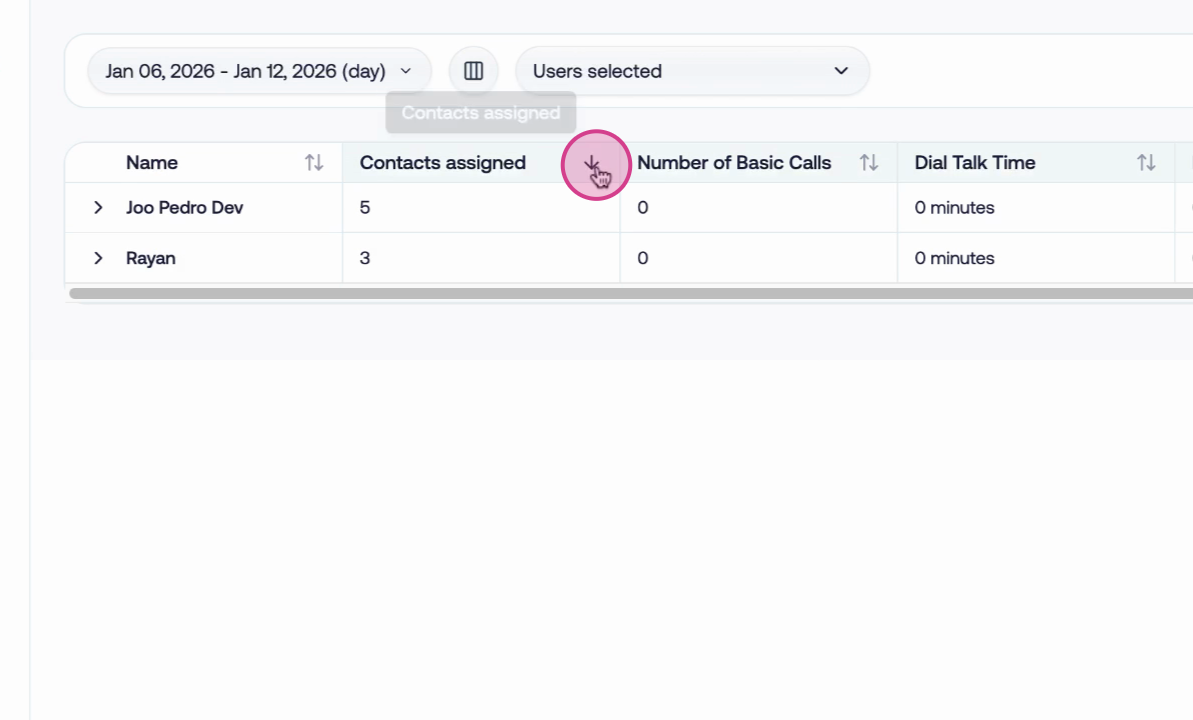The image size is (1193, 720).
Task: Open the date range dropdown Jan 06, 2026
Action: coord(259,71)
